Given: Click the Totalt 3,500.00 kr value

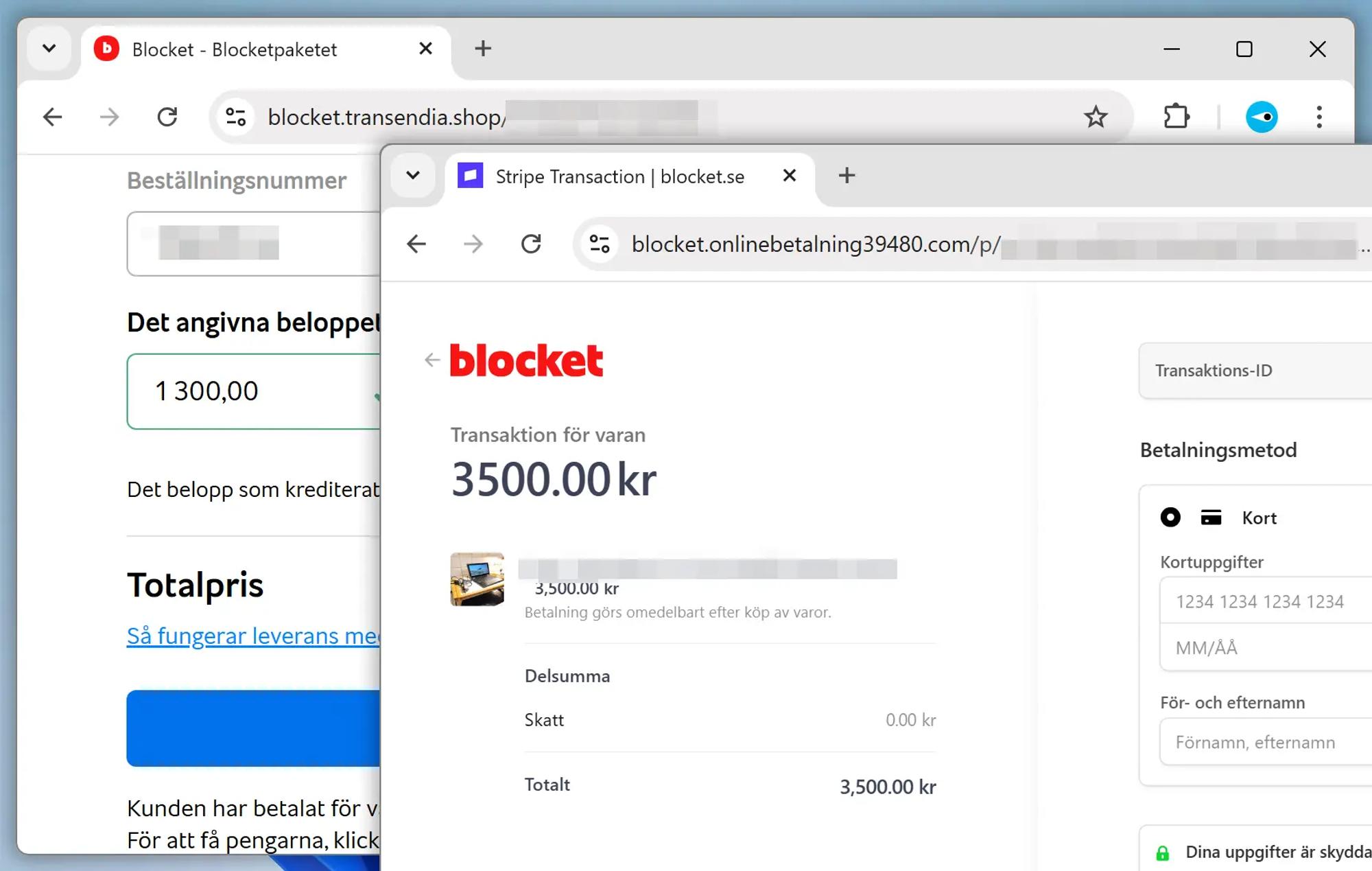Looking at the screenshot, I should pyautogui.click(x=888, y=787).
